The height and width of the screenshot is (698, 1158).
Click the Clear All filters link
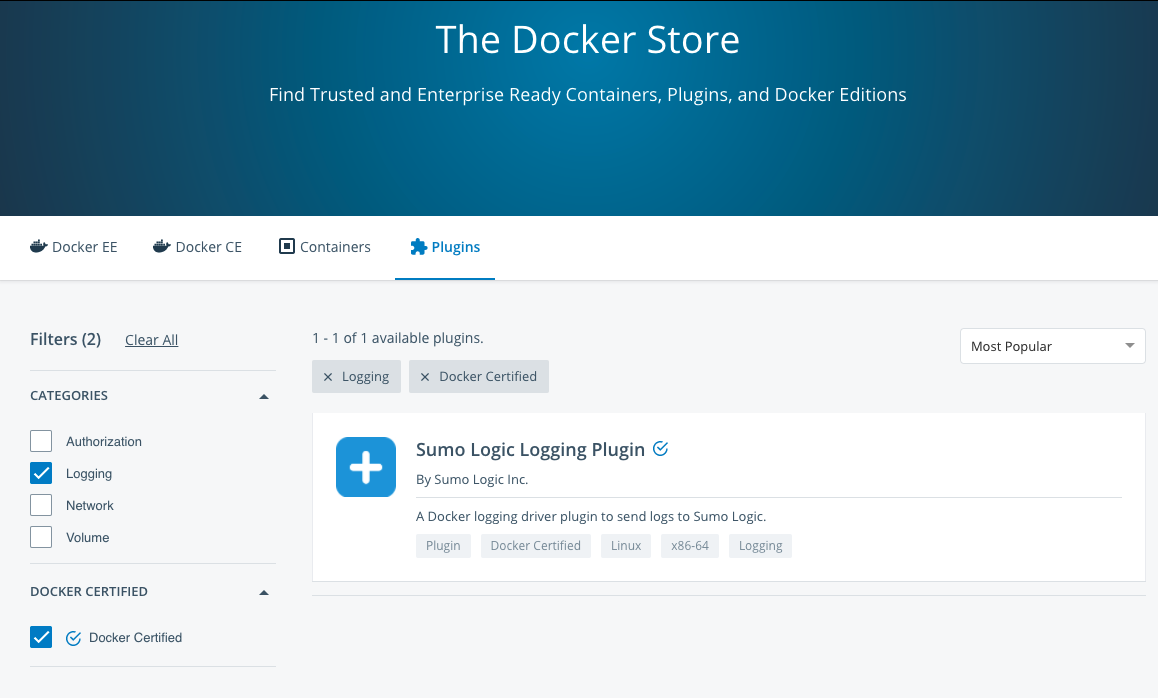(x=151, y=339)
